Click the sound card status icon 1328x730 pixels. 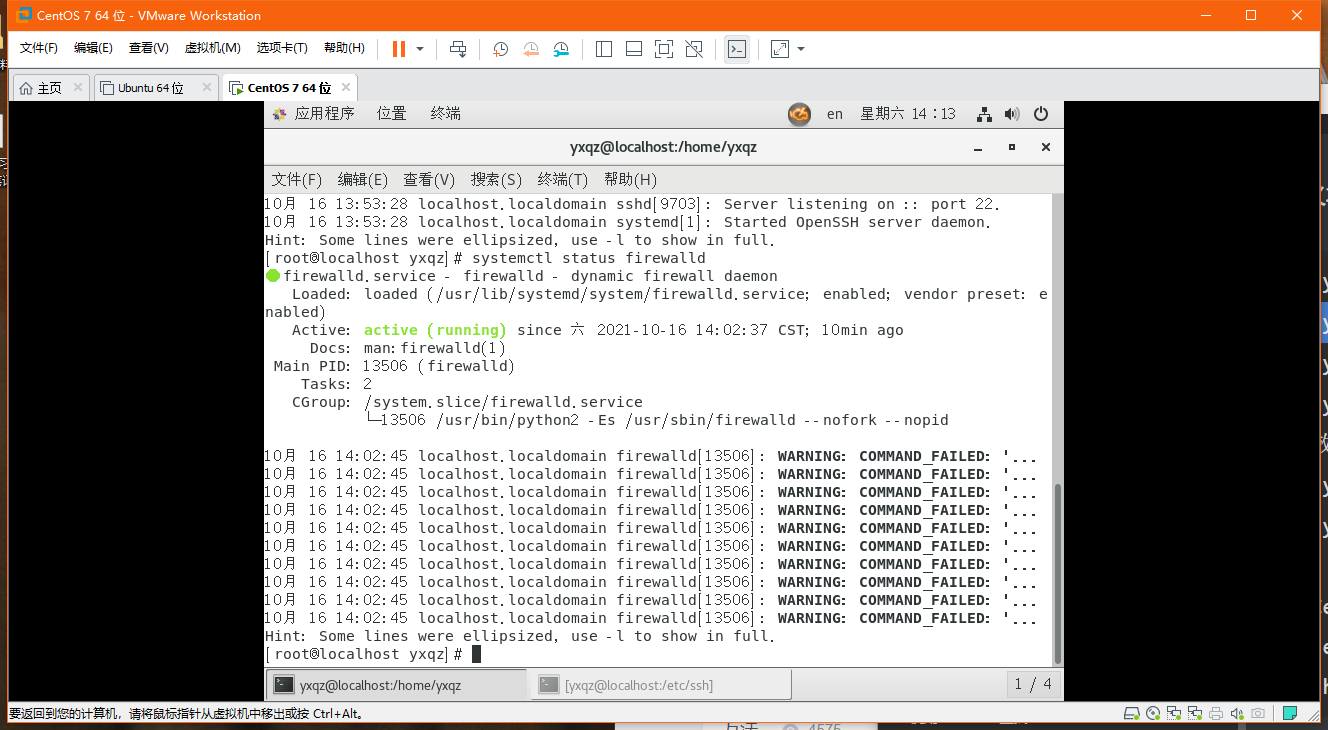[x=1237, y=714]
